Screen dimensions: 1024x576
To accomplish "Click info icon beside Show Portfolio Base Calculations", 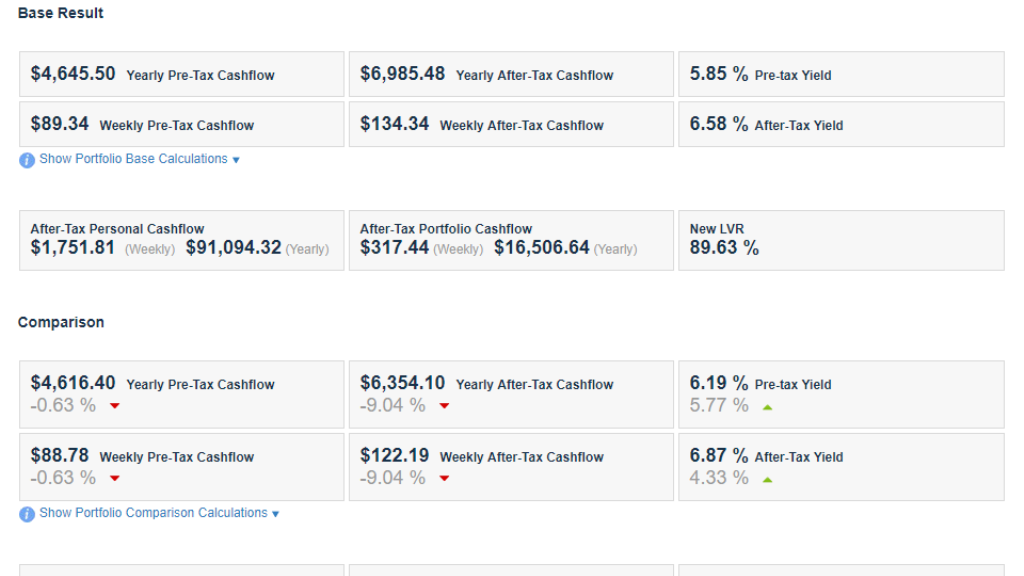I will pos(27,160).
